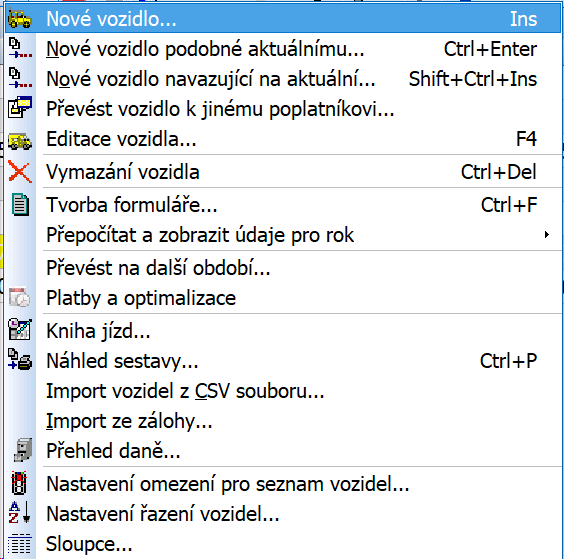Image resolution: width=564 pixels, height=559 pixels.
Task: Click the Editace vozidla truck icon
Action: (20, 141)
